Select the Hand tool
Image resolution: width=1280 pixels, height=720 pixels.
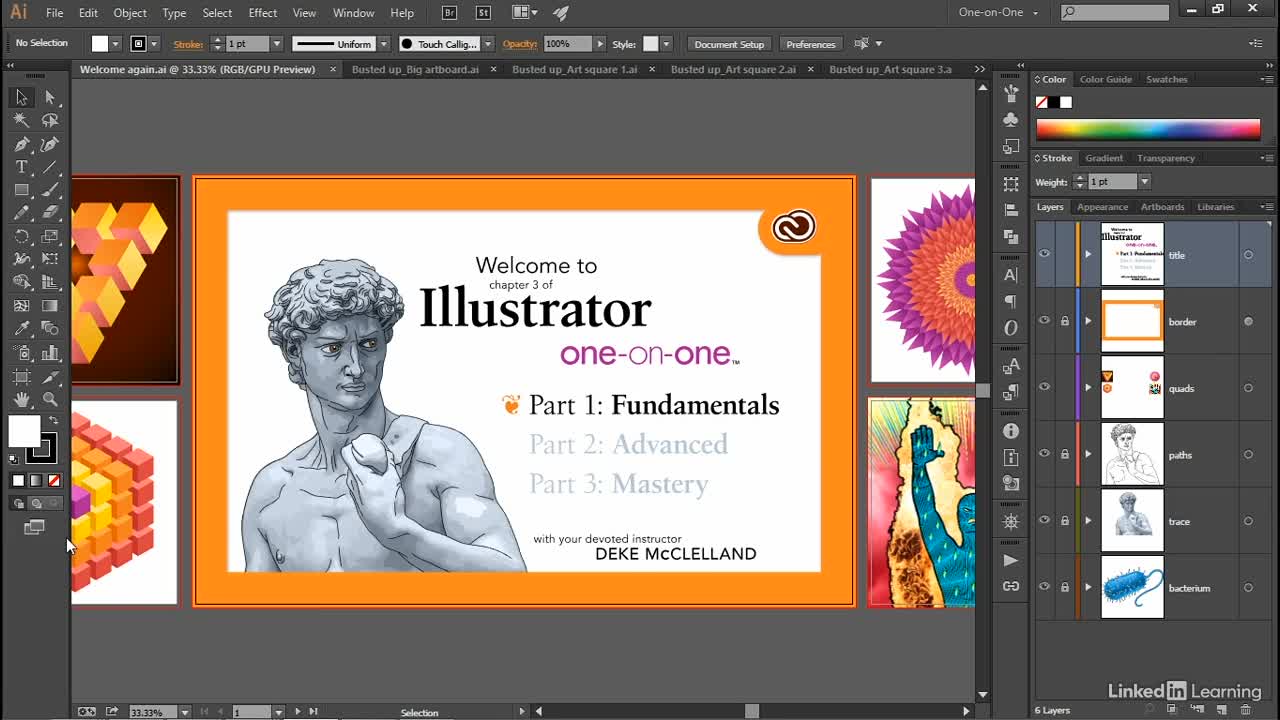coord(21,400)
